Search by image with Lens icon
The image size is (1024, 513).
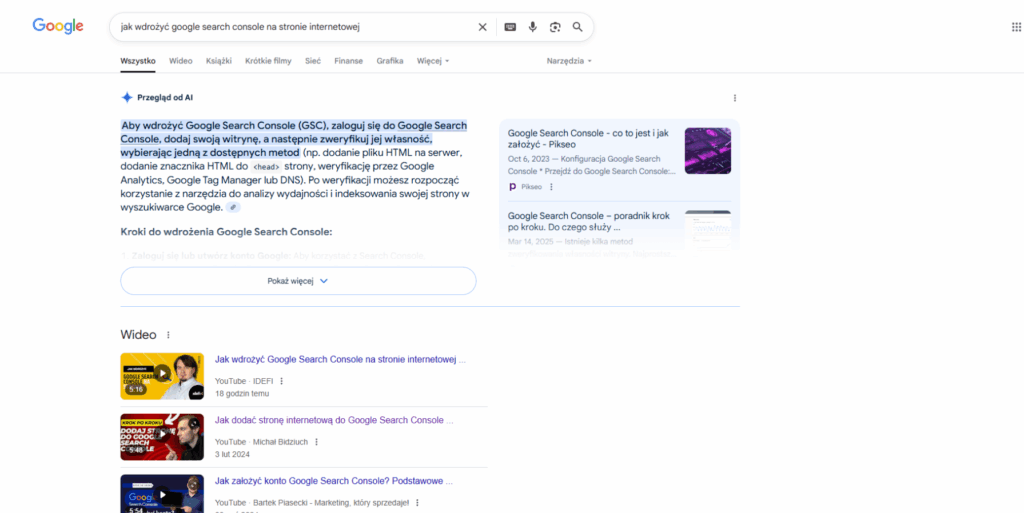tap(555, 27)
